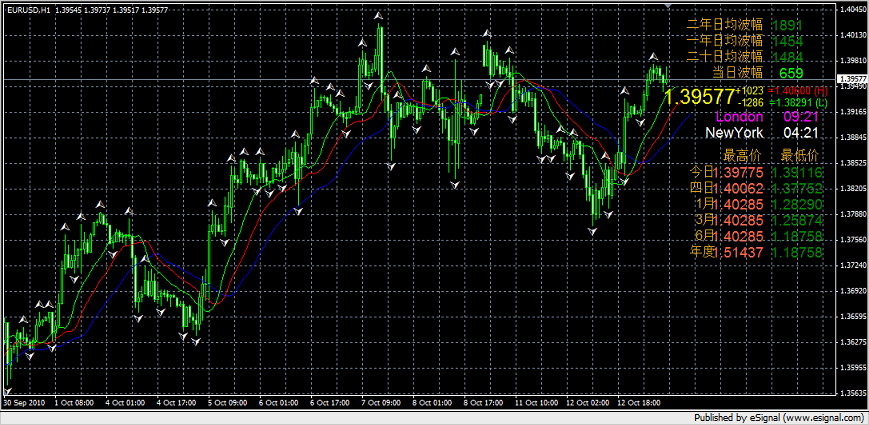Click the 年度 low value 1.18758
Viewport: 869px width, 425px height.
click(796, 253)
